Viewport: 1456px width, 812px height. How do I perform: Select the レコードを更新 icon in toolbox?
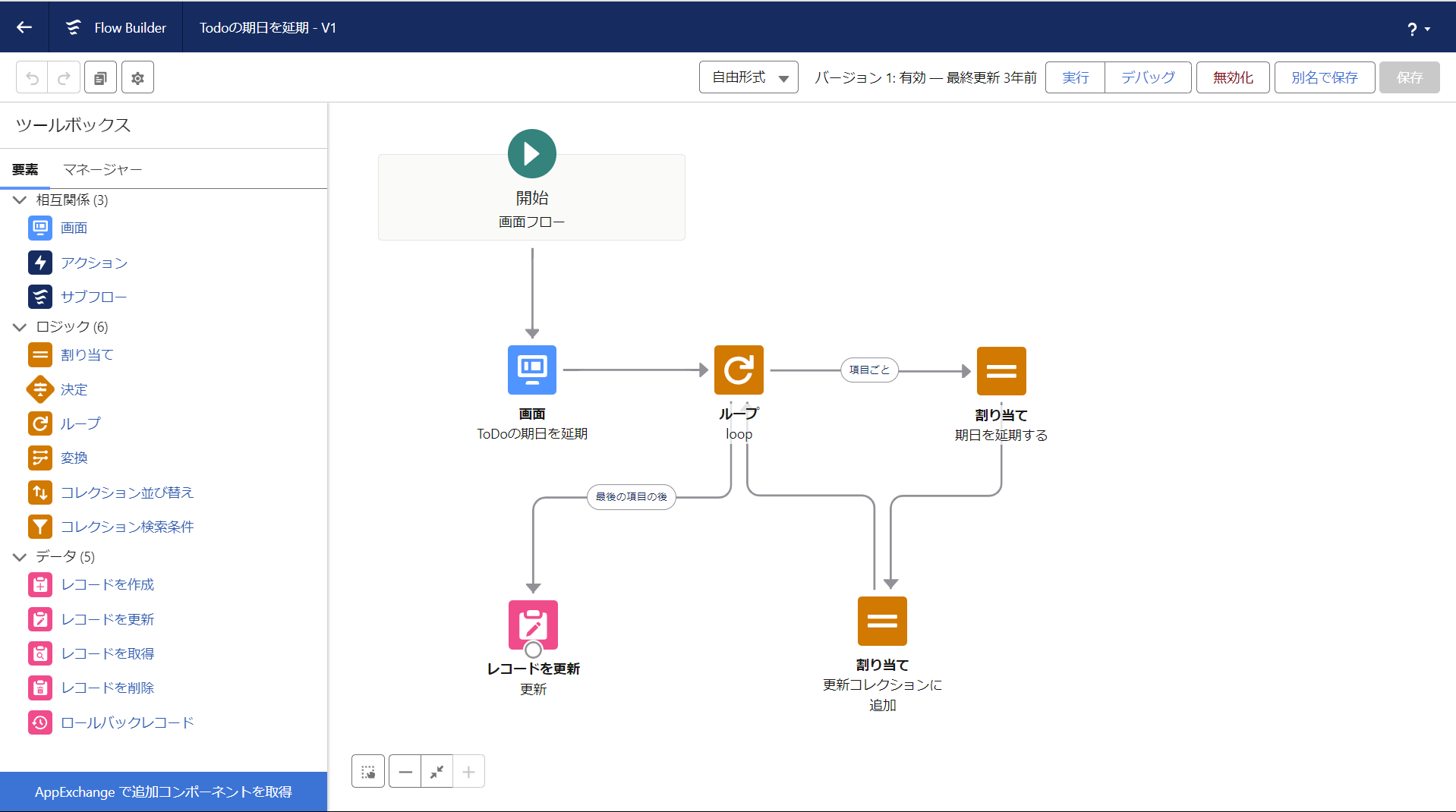(x=40, y=619)
